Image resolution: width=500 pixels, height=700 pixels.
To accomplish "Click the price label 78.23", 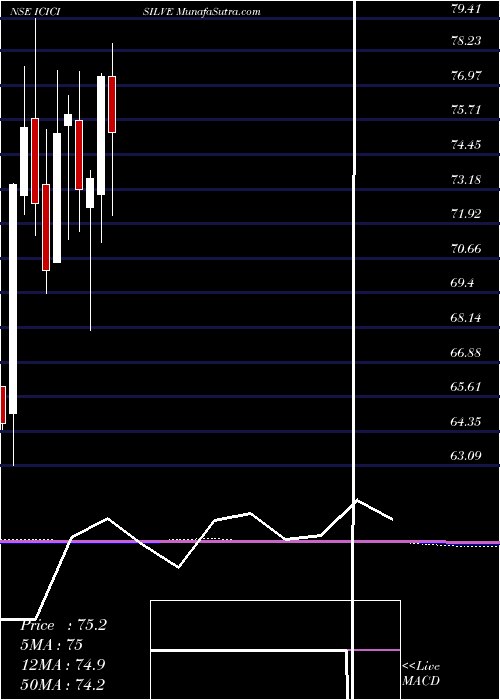I will [466, 41].
